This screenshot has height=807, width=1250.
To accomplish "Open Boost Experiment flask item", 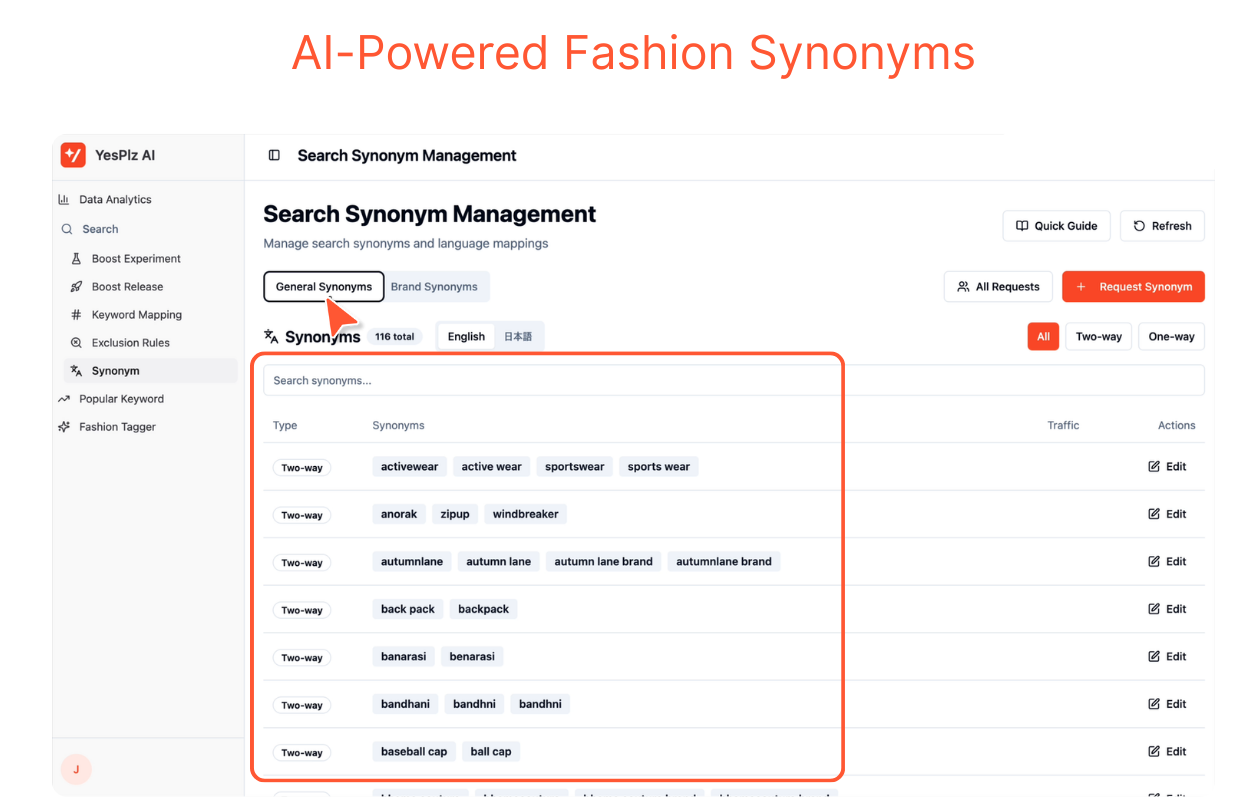I will (136, 259).
